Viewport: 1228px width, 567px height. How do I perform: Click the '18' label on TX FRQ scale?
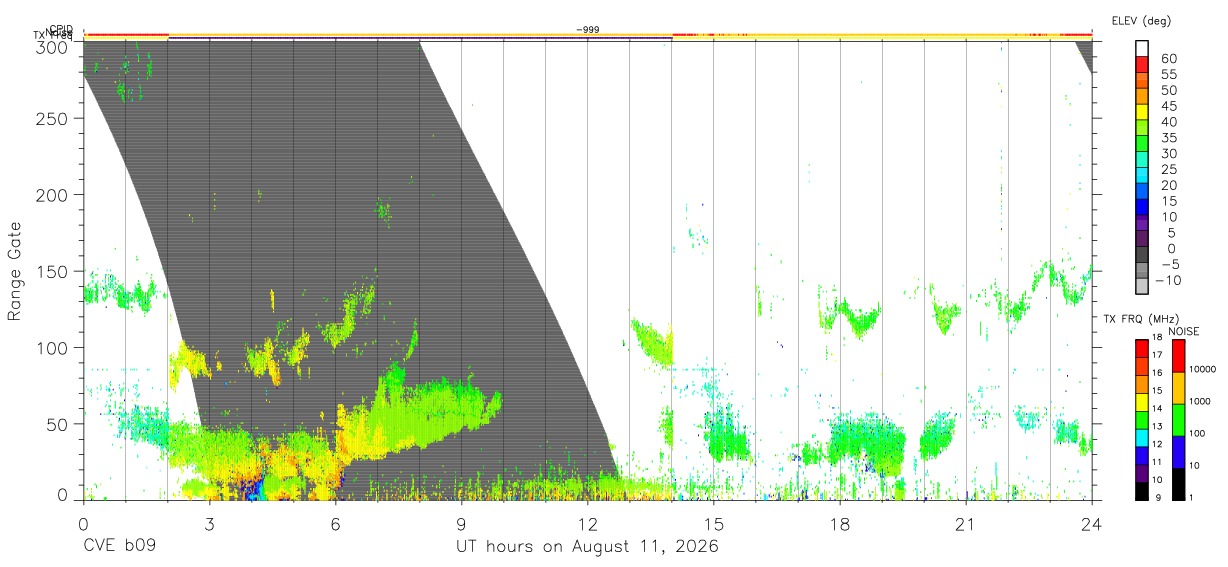[x=1157, y=338]
